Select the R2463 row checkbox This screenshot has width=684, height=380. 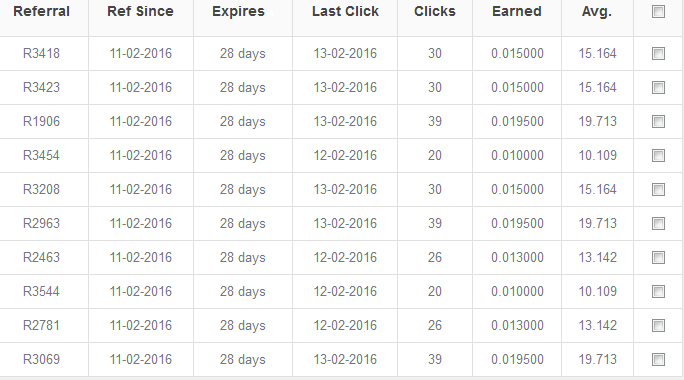[658, 258]
